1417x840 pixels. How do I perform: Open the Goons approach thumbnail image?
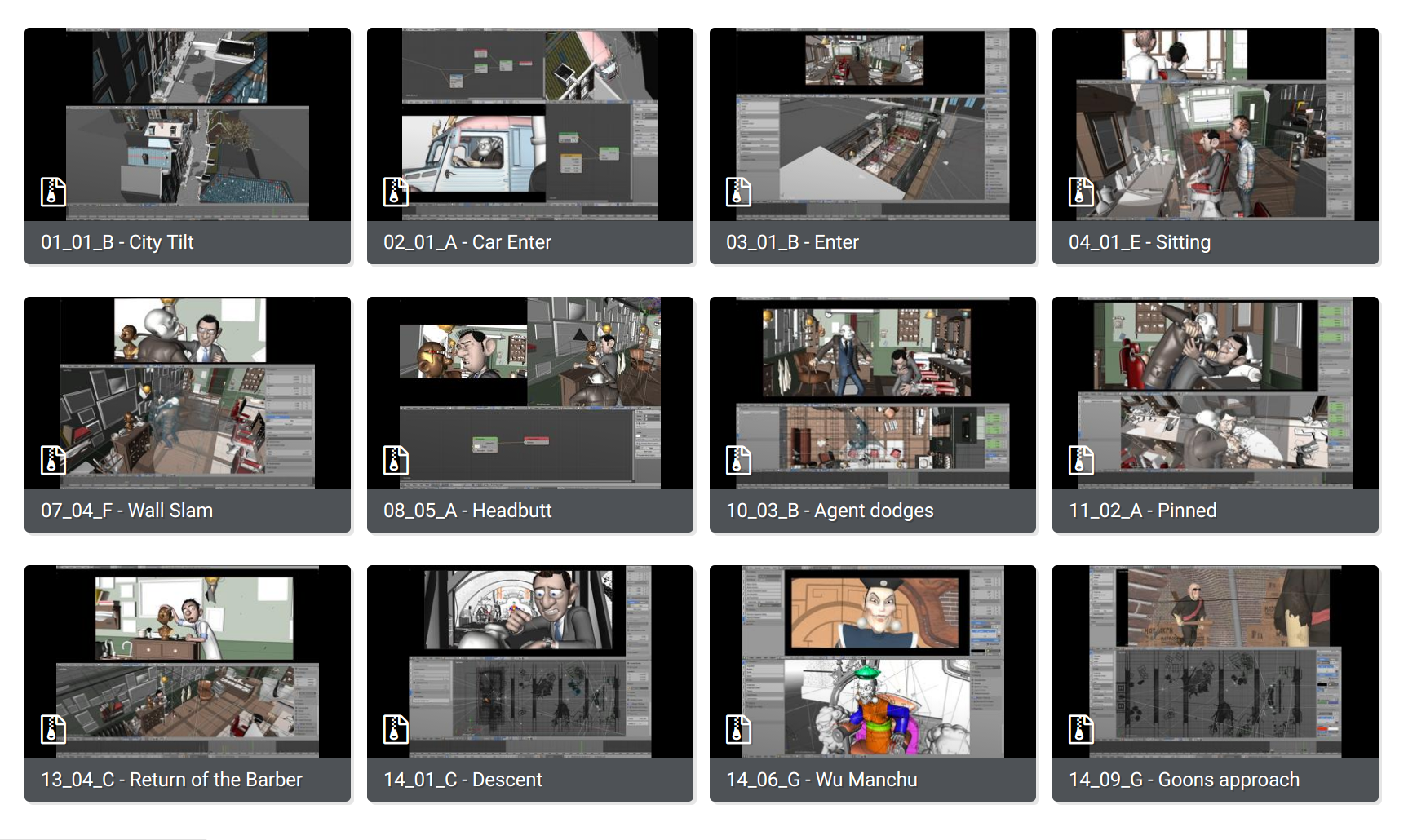tap(1216, 661)
